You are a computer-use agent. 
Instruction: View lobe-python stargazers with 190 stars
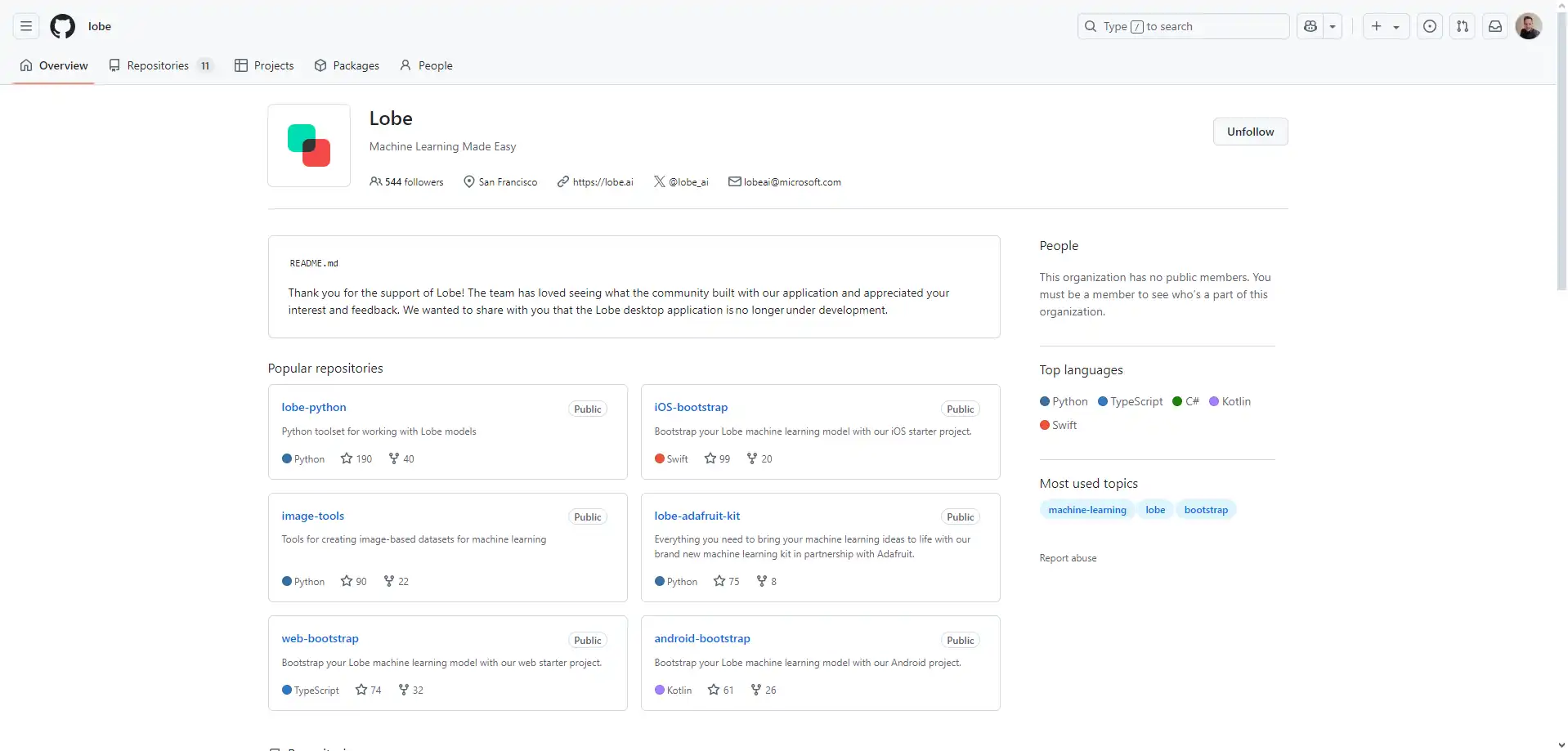point(356,458)
